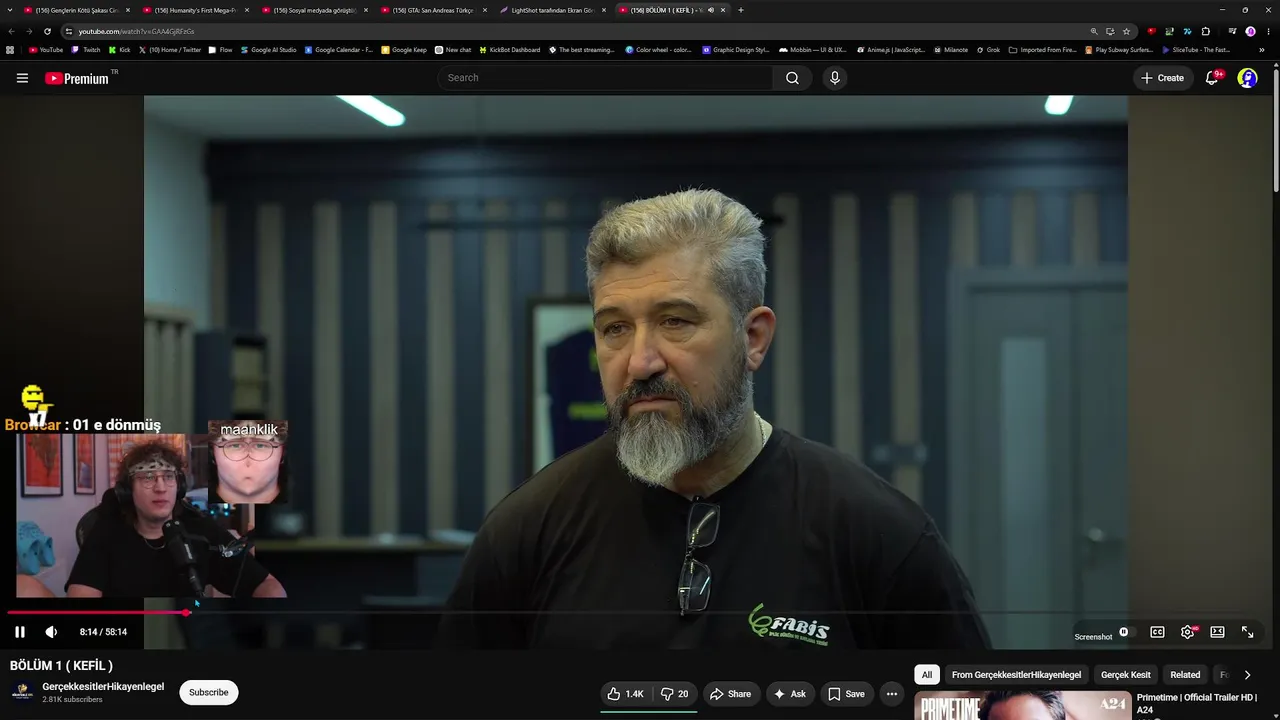The height and width of the screenshot is (720, 1280).
Task: Open Chrome apps grid icon
Action: click(10, 50)
